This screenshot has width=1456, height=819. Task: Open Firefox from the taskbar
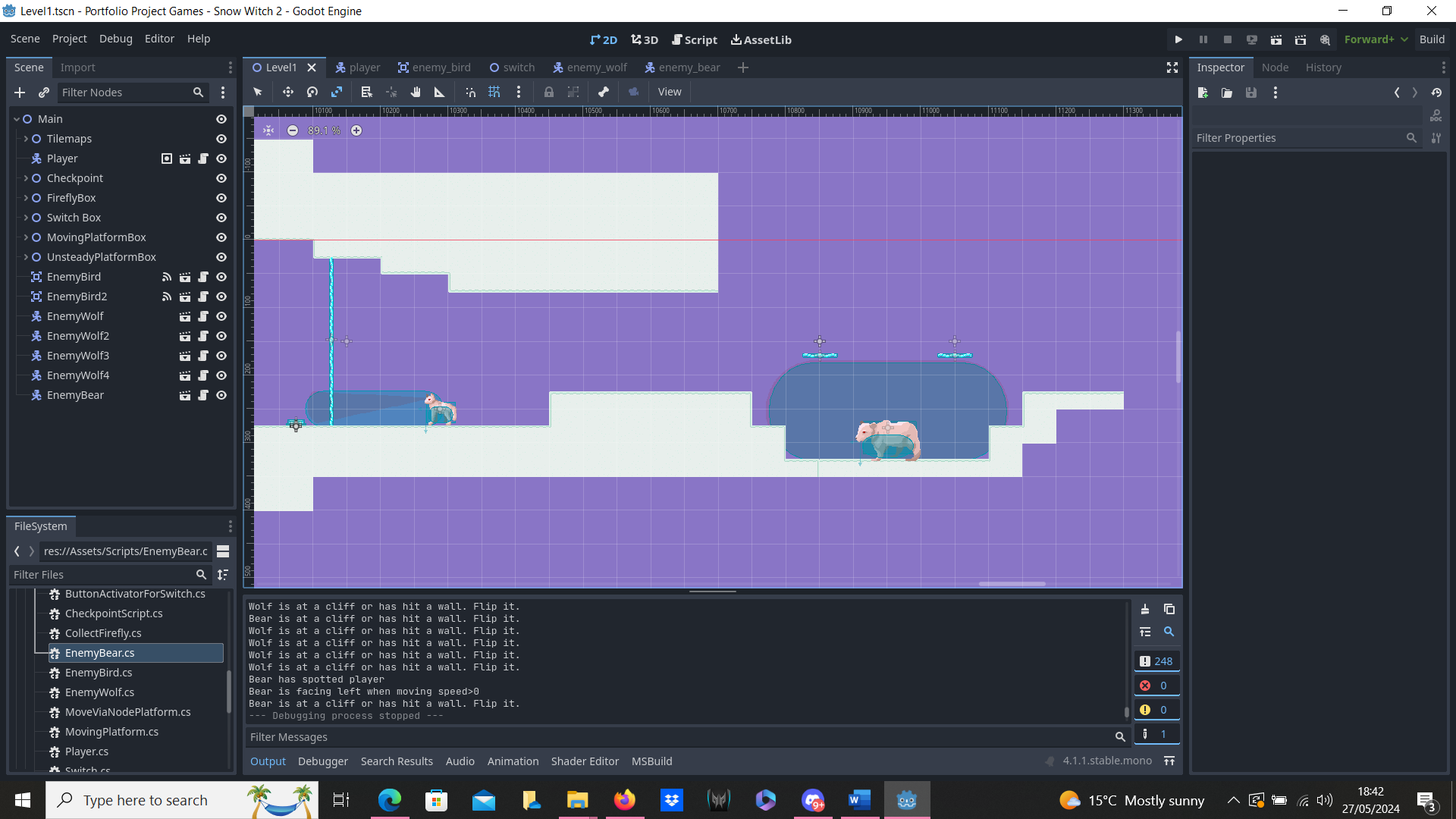(x=624, y=800)
